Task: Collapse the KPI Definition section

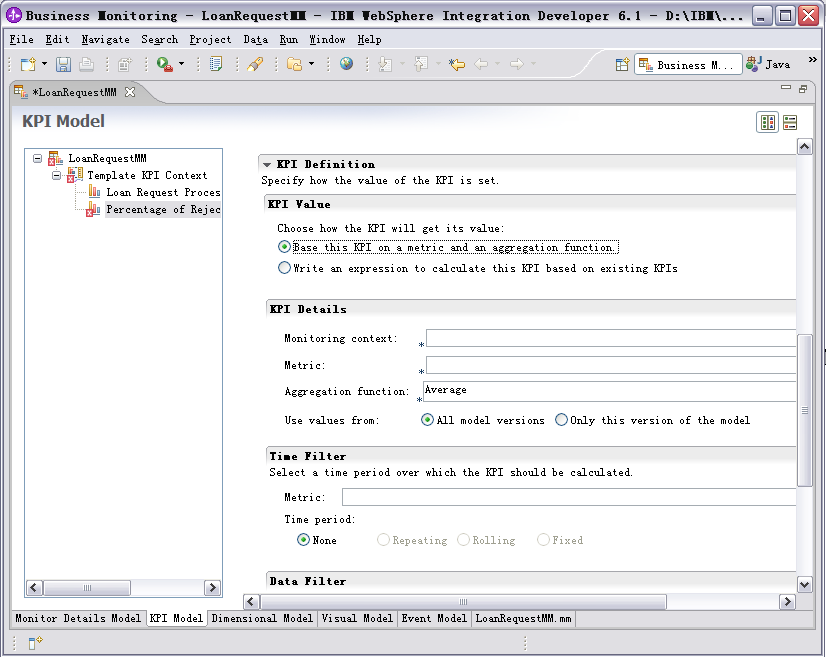Action: [x=267, y=165]
